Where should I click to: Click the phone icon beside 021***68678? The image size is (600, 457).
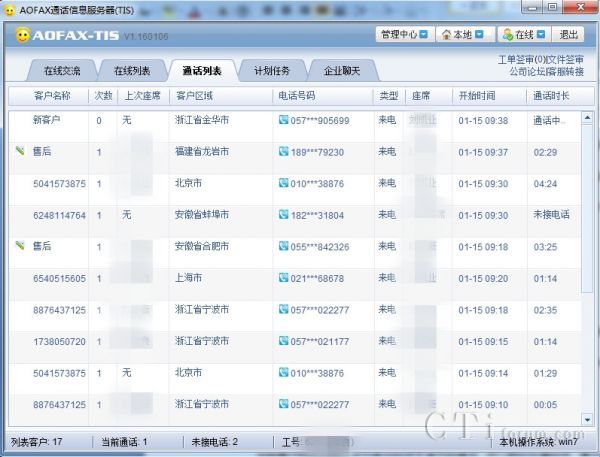tap(283, 278)
